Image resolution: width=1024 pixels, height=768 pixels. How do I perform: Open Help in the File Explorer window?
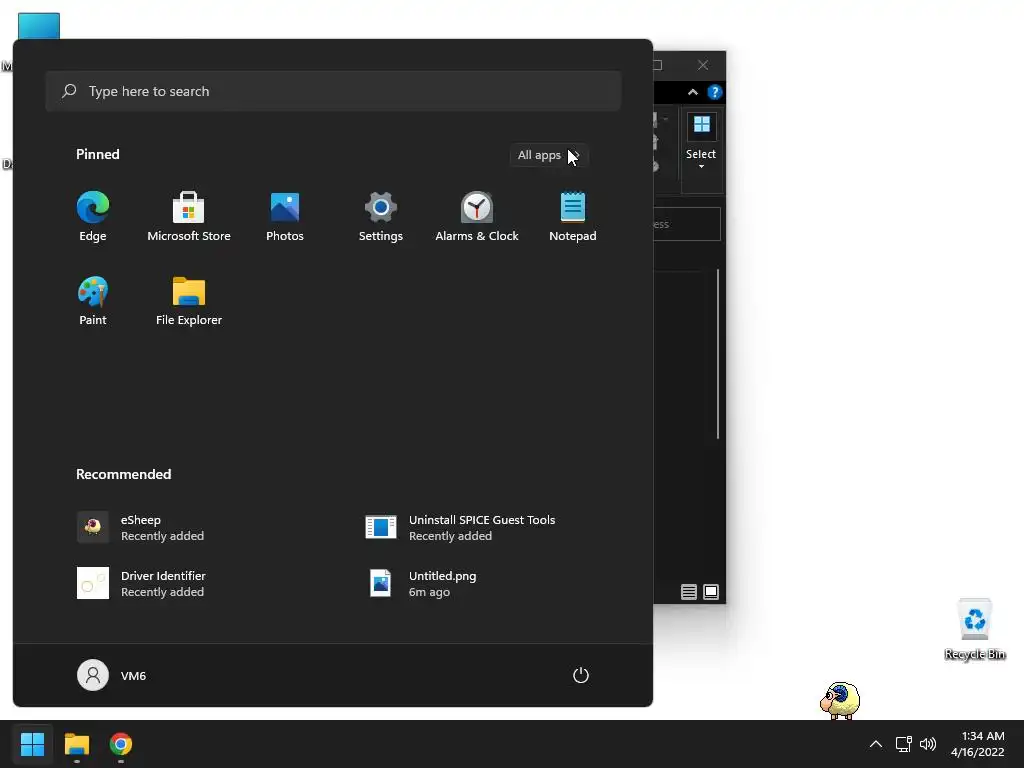point(714,92)
